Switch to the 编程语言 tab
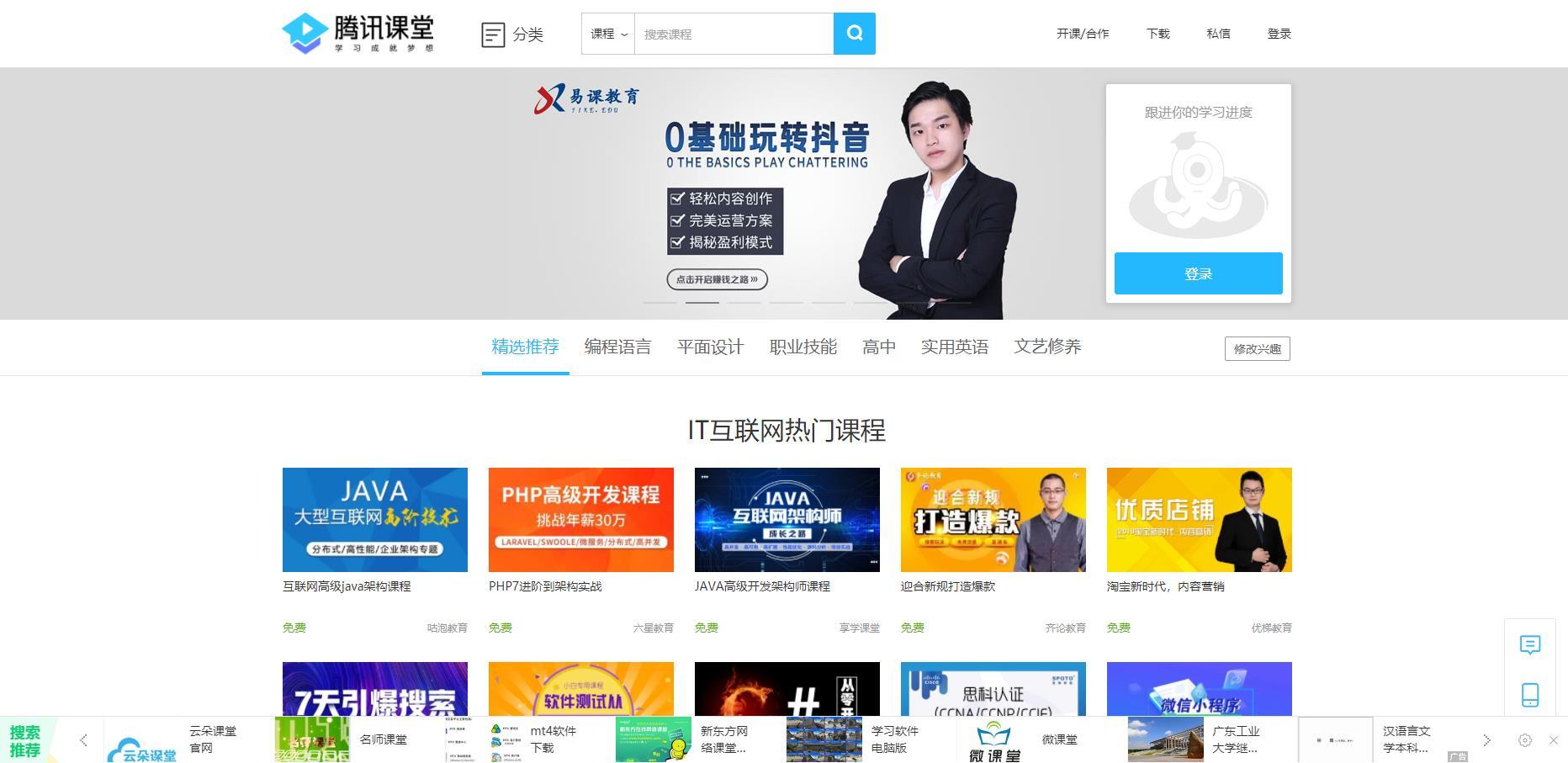 tap(617, 347)
